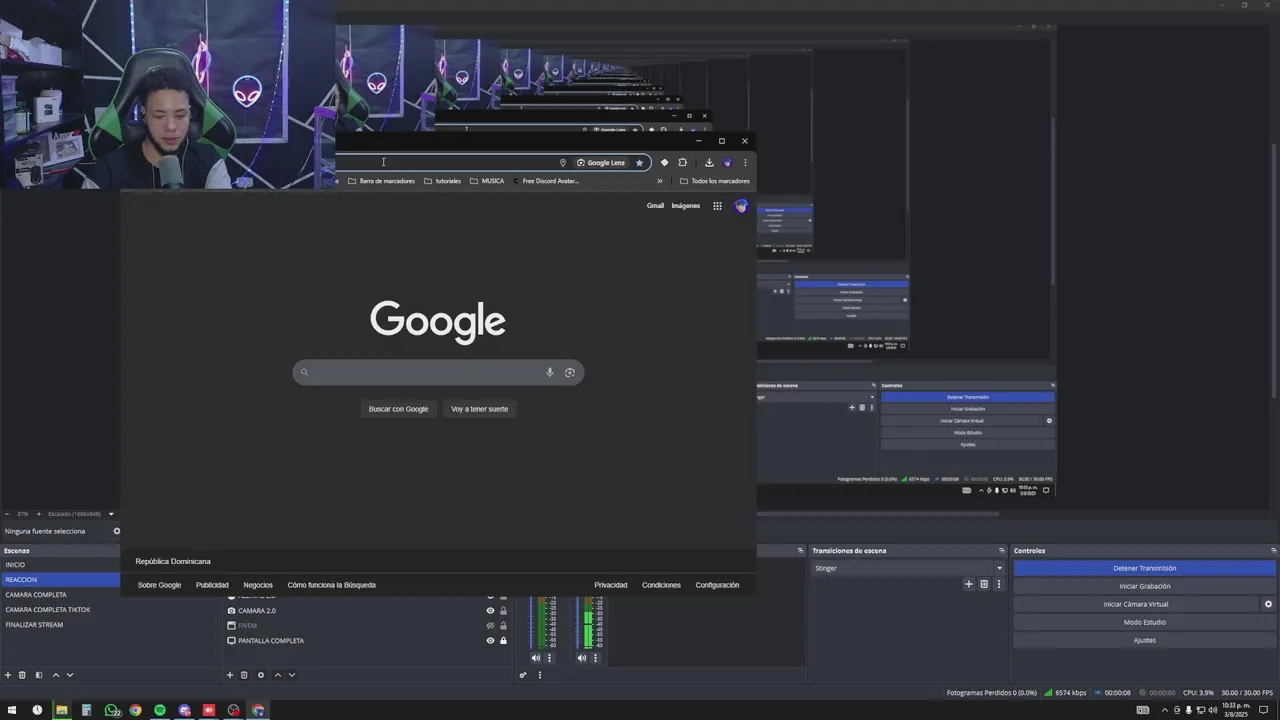Image resolution: width=1280 pixels, height=720 pixels.
Task: Open File Explorer from the taskbar
Action: click(x=62, y=710)
